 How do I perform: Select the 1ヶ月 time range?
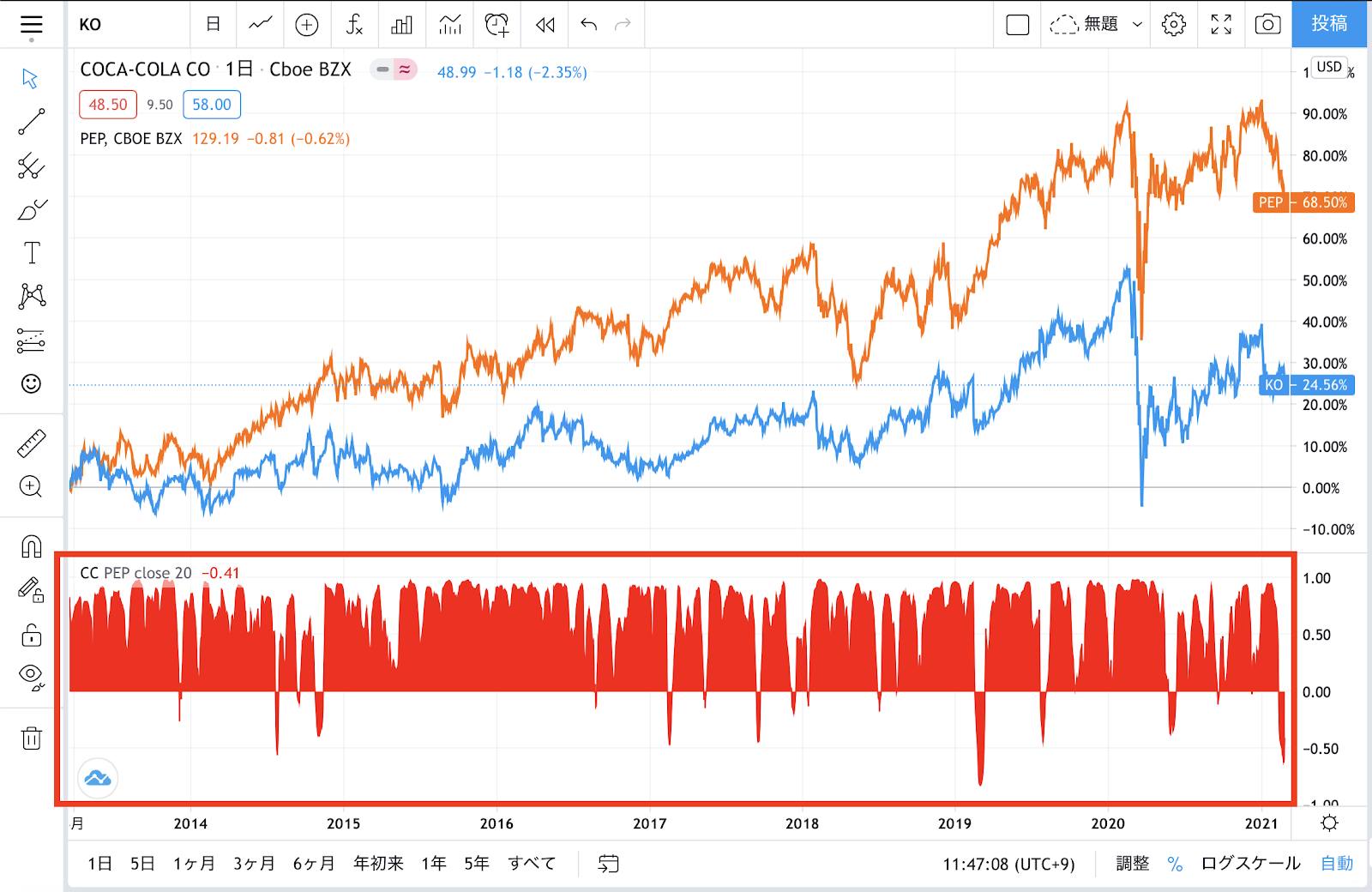pos(194,864)
